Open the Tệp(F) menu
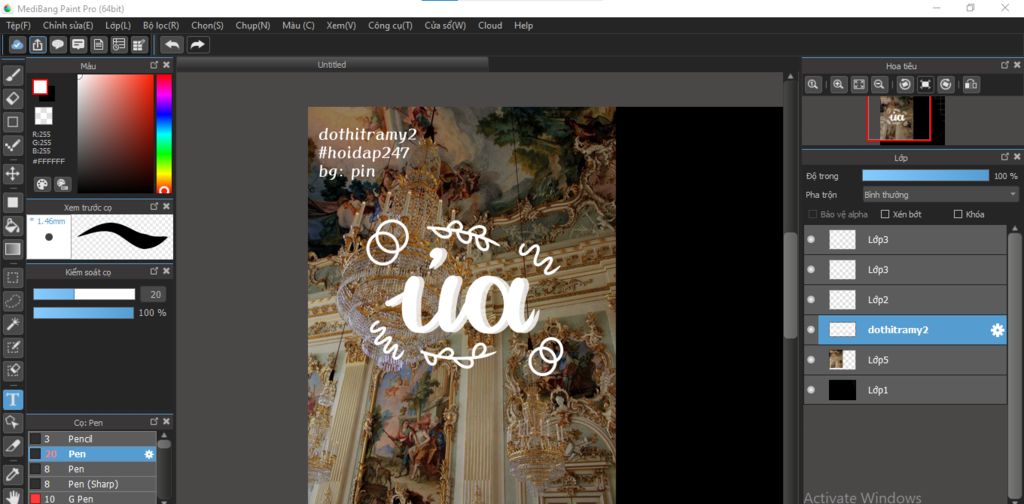The image size is (1024, 504). click(18, 25)
